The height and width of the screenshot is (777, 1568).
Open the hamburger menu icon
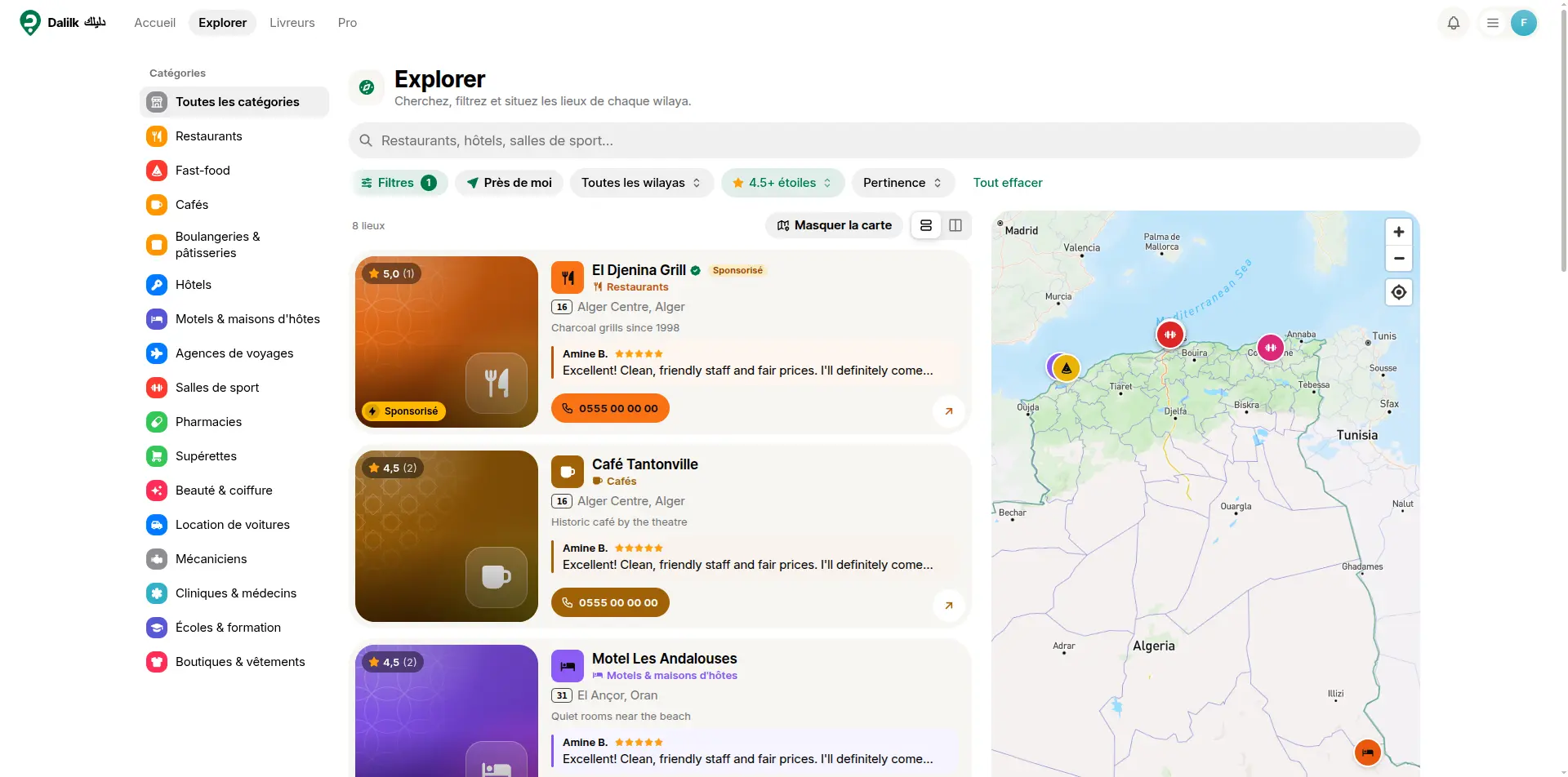[x=1493, y=23]
